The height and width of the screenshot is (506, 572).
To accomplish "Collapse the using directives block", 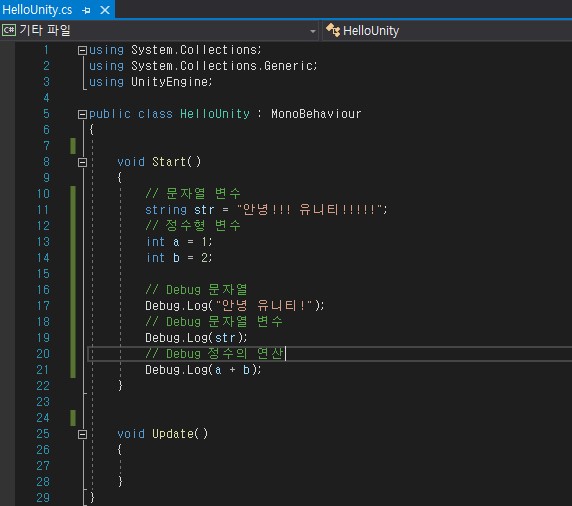I will tap(82, 50).
